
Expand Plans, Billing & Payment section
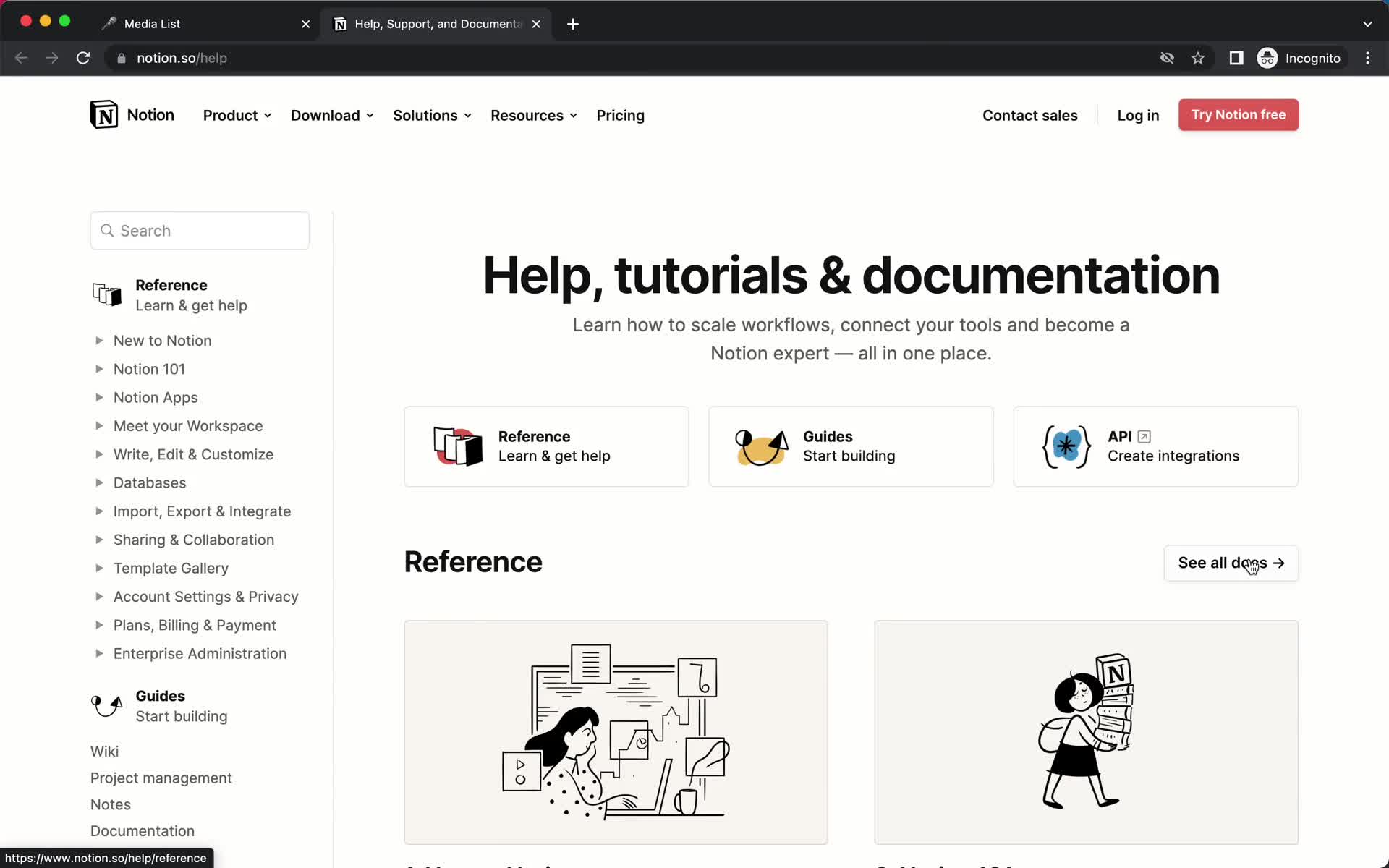coord(99,625)
